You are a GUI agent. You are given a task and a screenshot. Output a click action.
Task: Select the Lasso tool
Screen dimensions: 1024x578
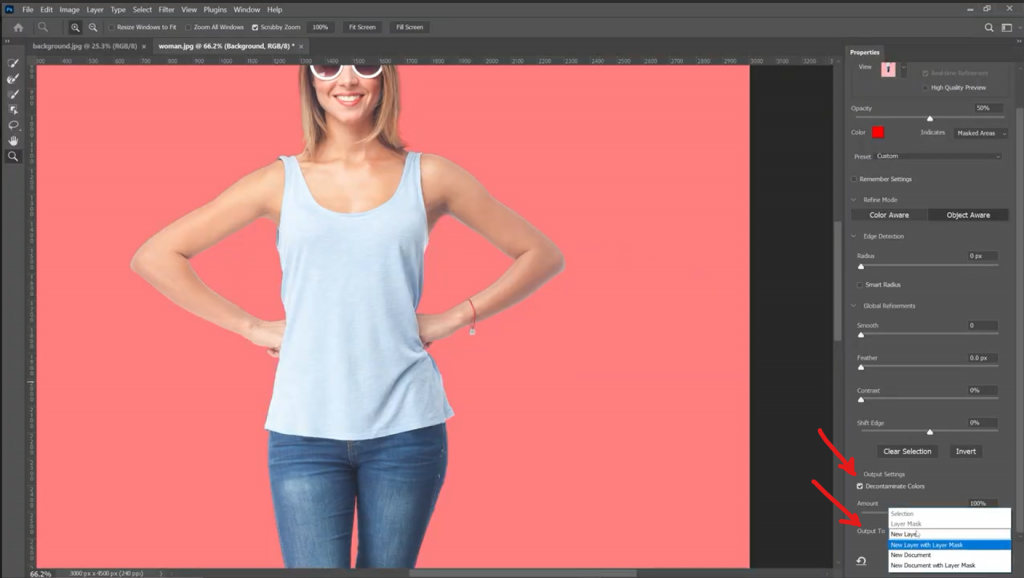click(x=12, y=125)
